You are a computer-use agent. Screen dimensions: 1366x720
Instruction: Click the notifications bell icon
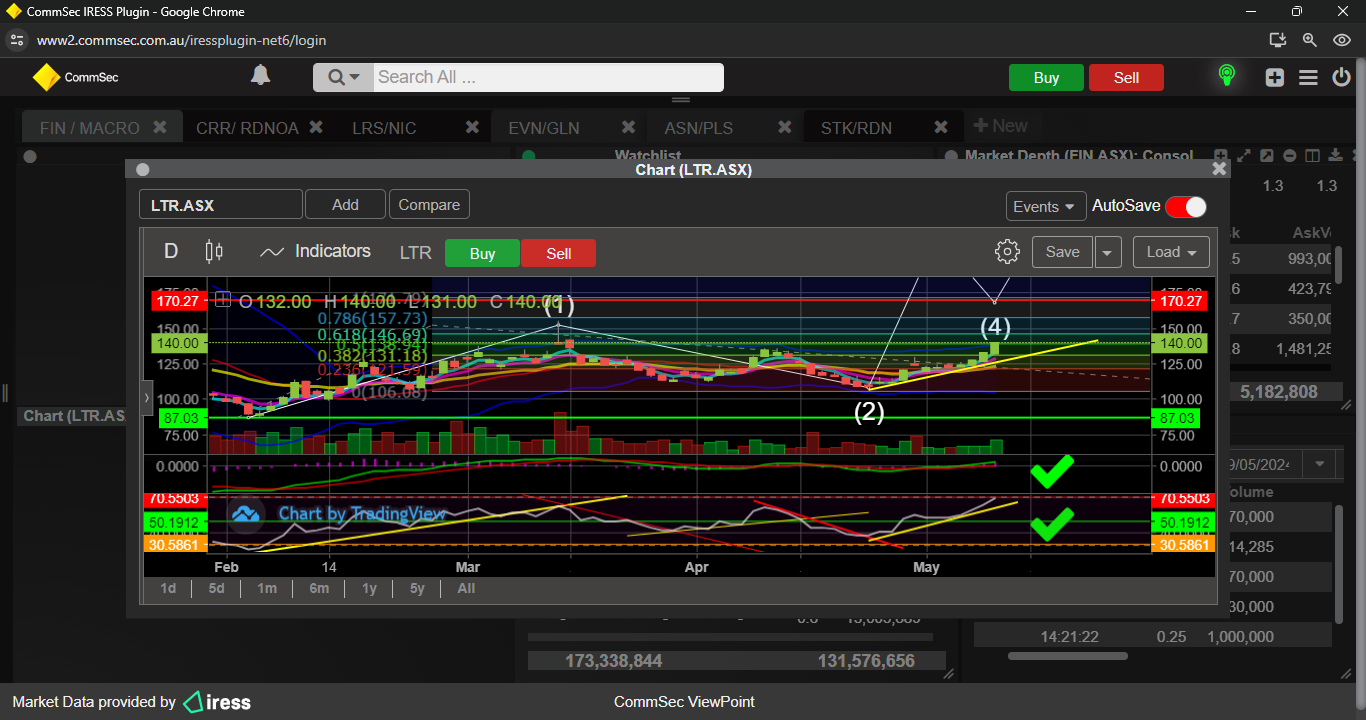coord(260,76)
